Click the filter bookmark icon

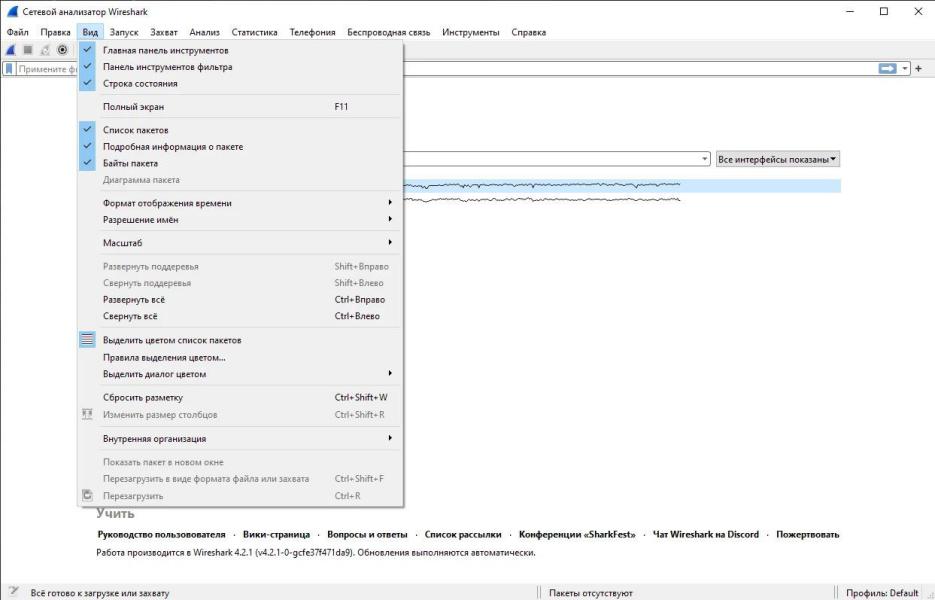pos(9,69)
